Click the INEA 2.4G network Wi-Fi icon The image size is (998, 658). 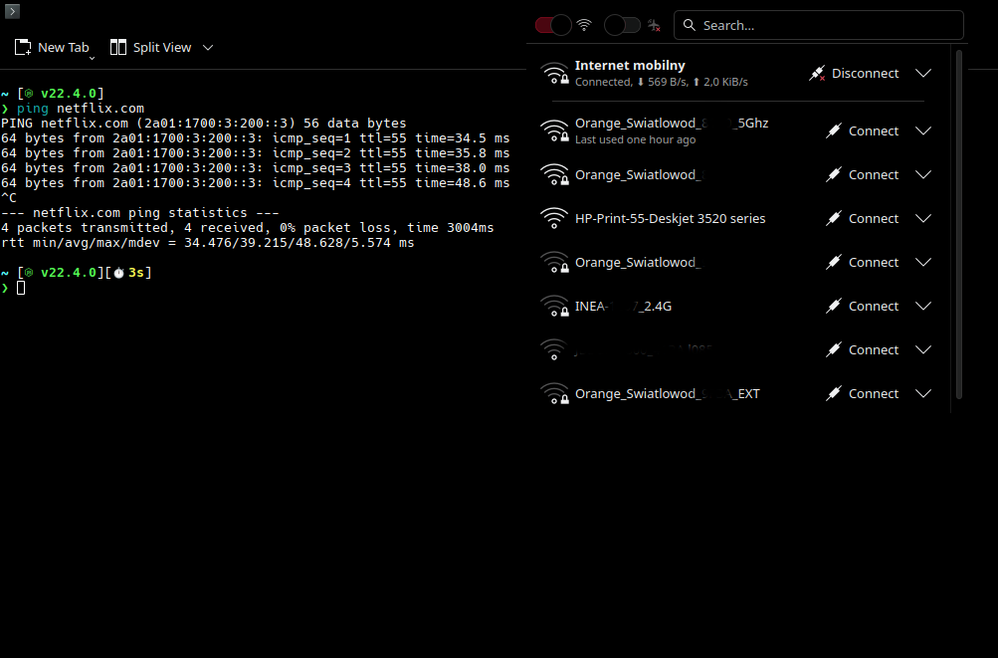point(554,306)
